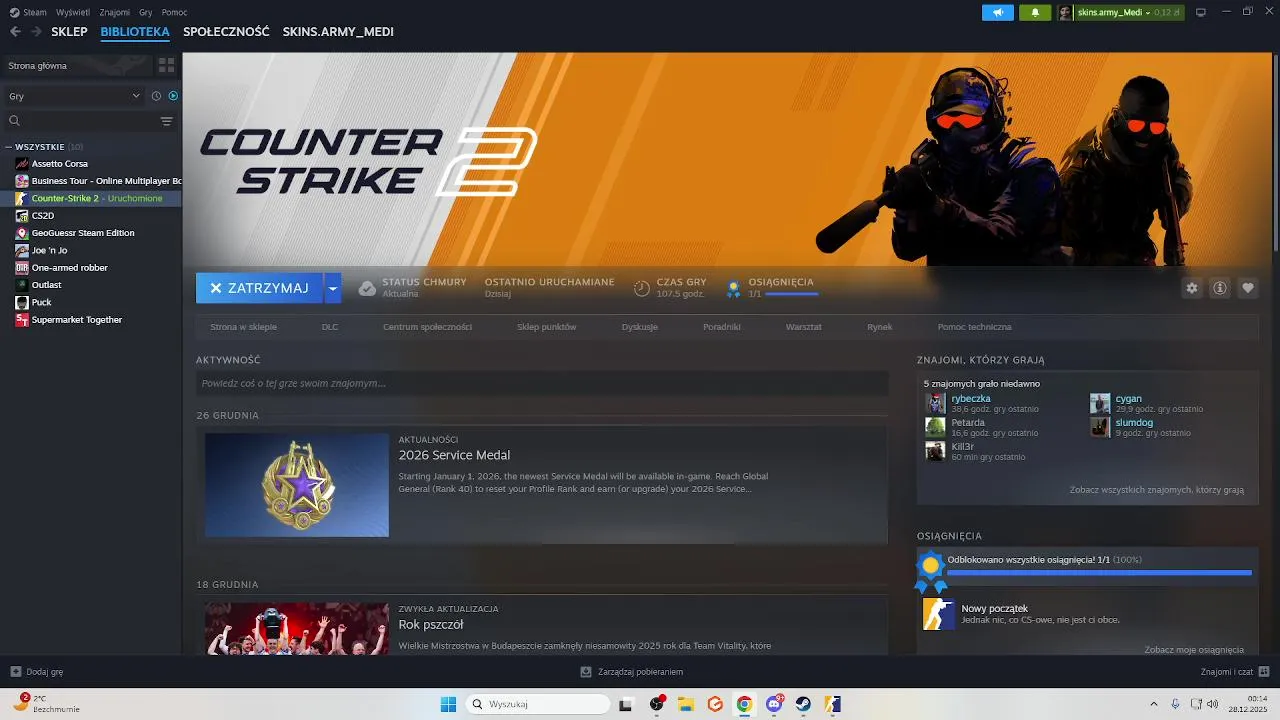
Task: Show game info circle icon
Action: coord(1220,288)
